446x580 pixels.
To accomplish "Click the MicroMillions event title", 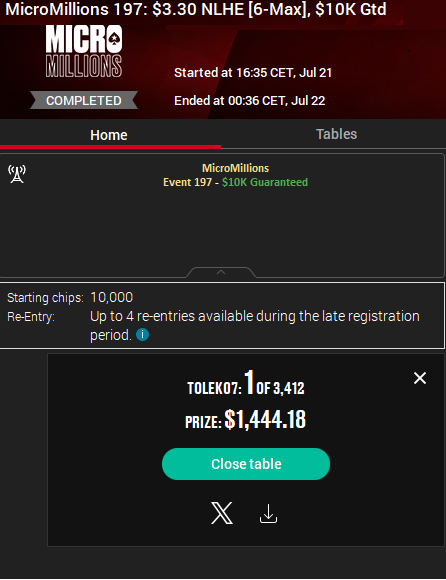I will pos(236,168).
